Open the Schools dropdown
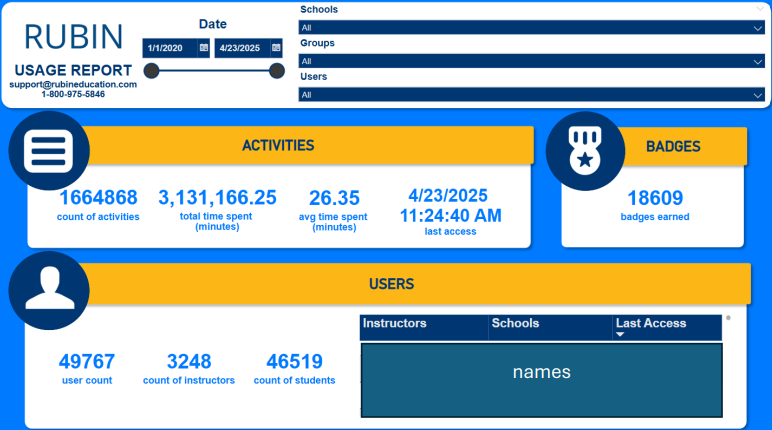 click(x=531, y=28)
